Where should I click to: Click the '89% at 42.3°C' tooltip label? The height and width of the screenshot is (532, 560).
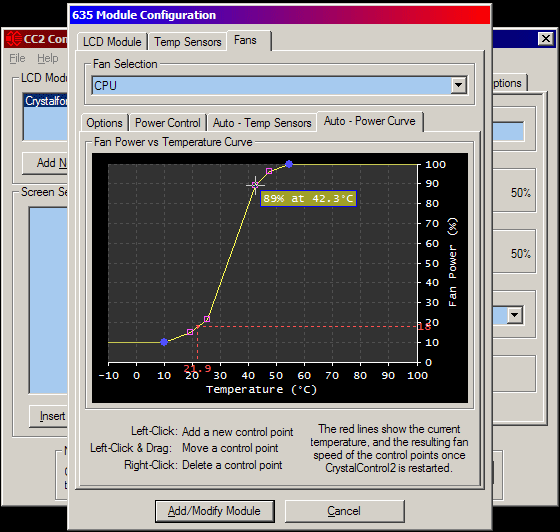click(x=308, y=199)
